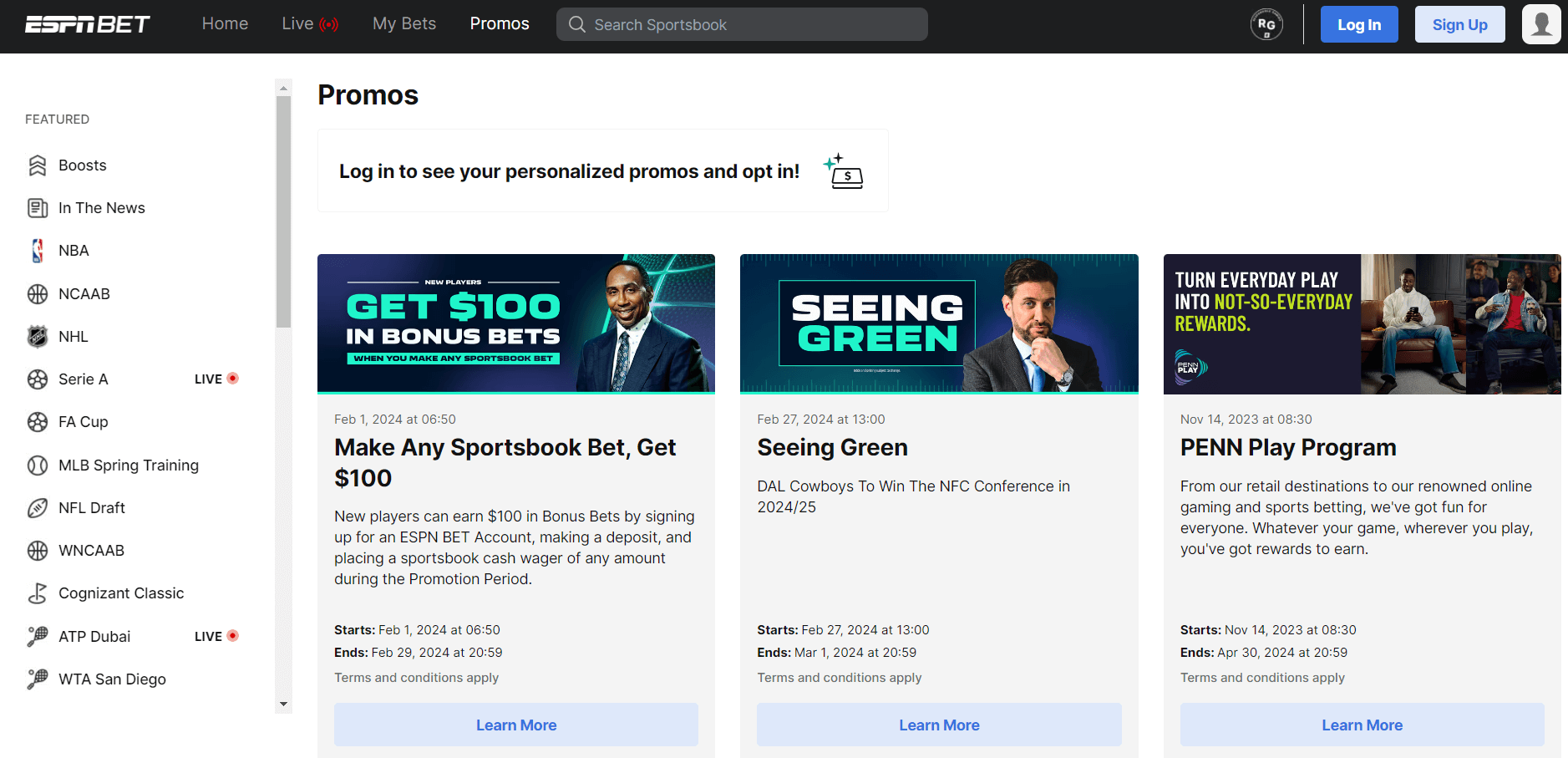Open the RG responsible gaming badge
Viewport: 1568px width, 758px height.
(x=1266, y=24)
